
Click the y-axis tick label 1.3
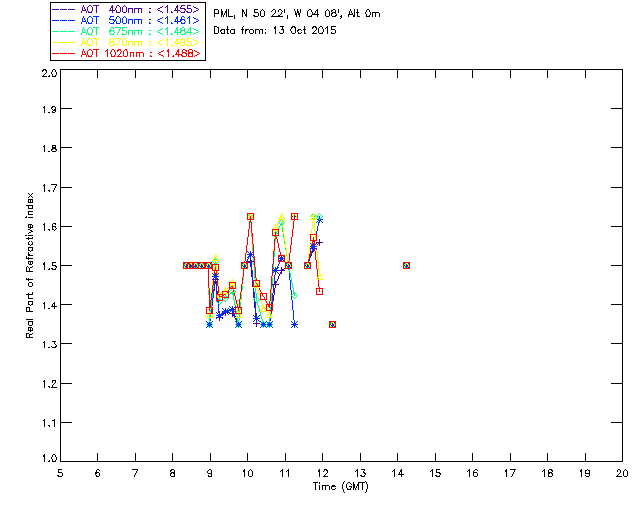pyautogui.click(x=49, y=345)
